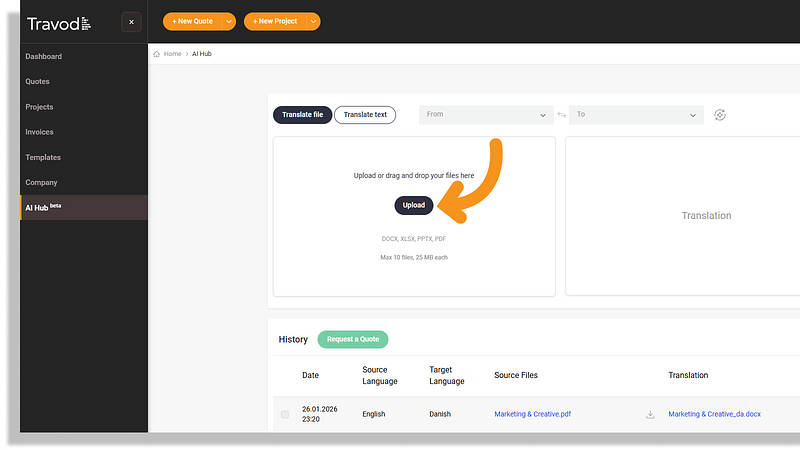Collapse the sidebar with the X button
This screenshot has height=450, width=800.
coord(131,22)
